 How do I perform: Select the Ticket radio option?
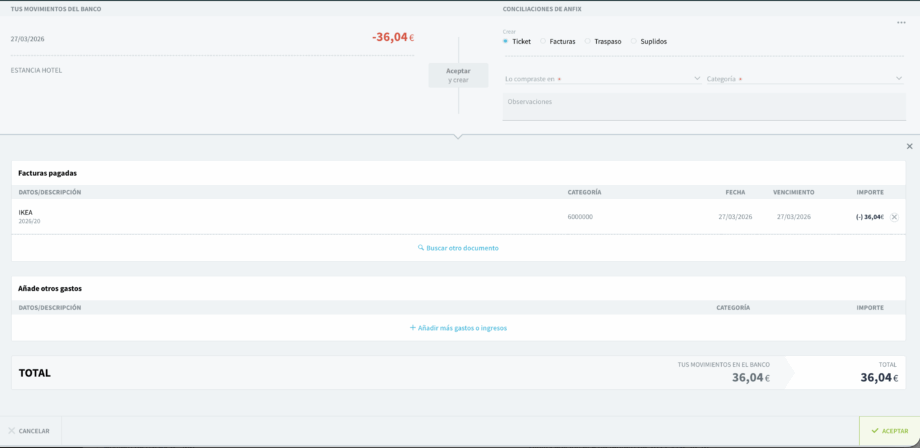coord(506,41)
